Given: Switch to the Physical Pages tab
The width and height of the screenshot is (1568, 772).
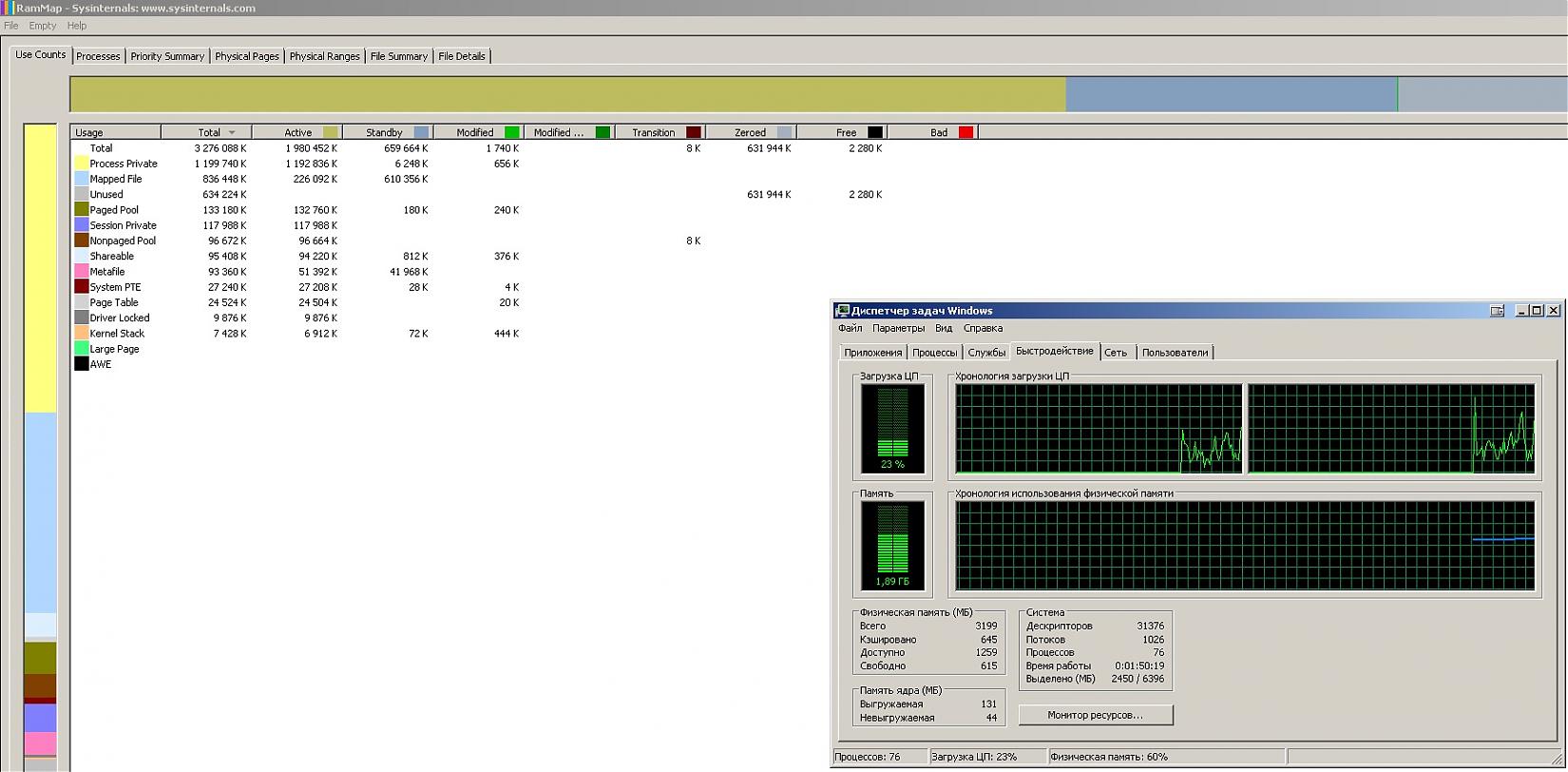Looking at the screenshot, I should point(247,56).
